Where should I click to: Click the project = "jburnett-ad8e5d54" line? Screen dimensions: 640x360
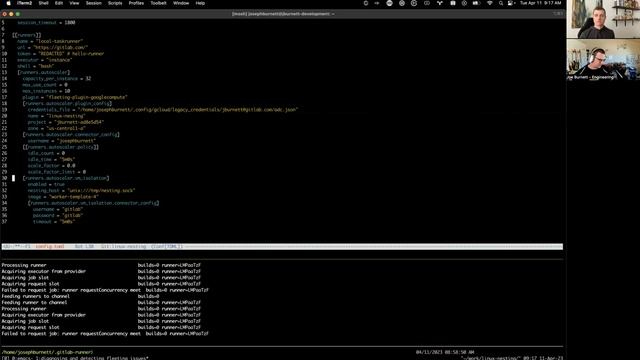[66, 122]
